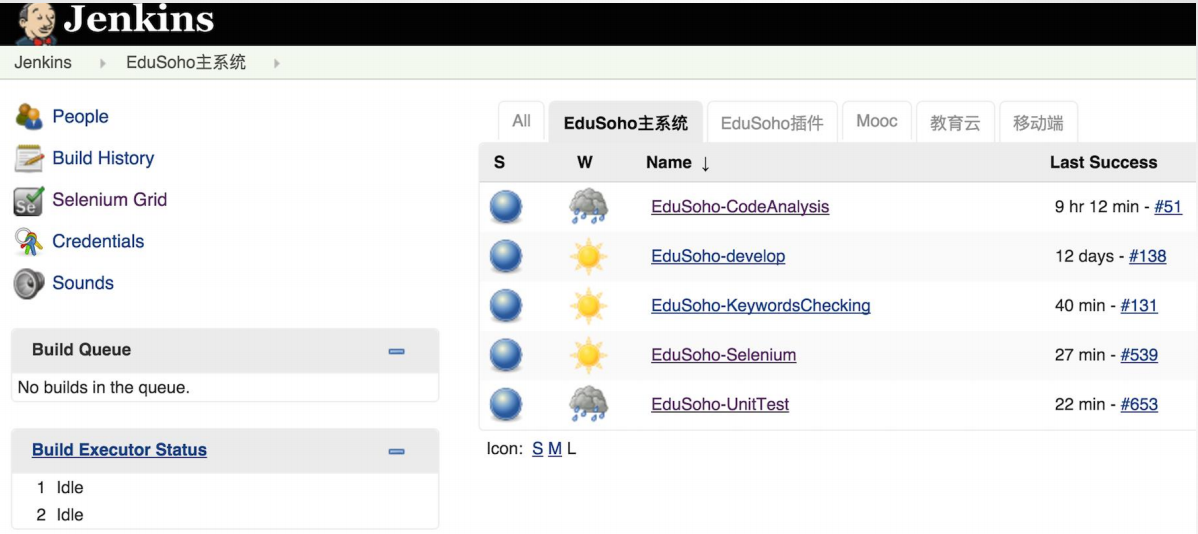Click blue status ball for EduSoho-KeywordsChecking
Image resolution: width=1198 pixels, height=534 pixels.
(506, 306)
